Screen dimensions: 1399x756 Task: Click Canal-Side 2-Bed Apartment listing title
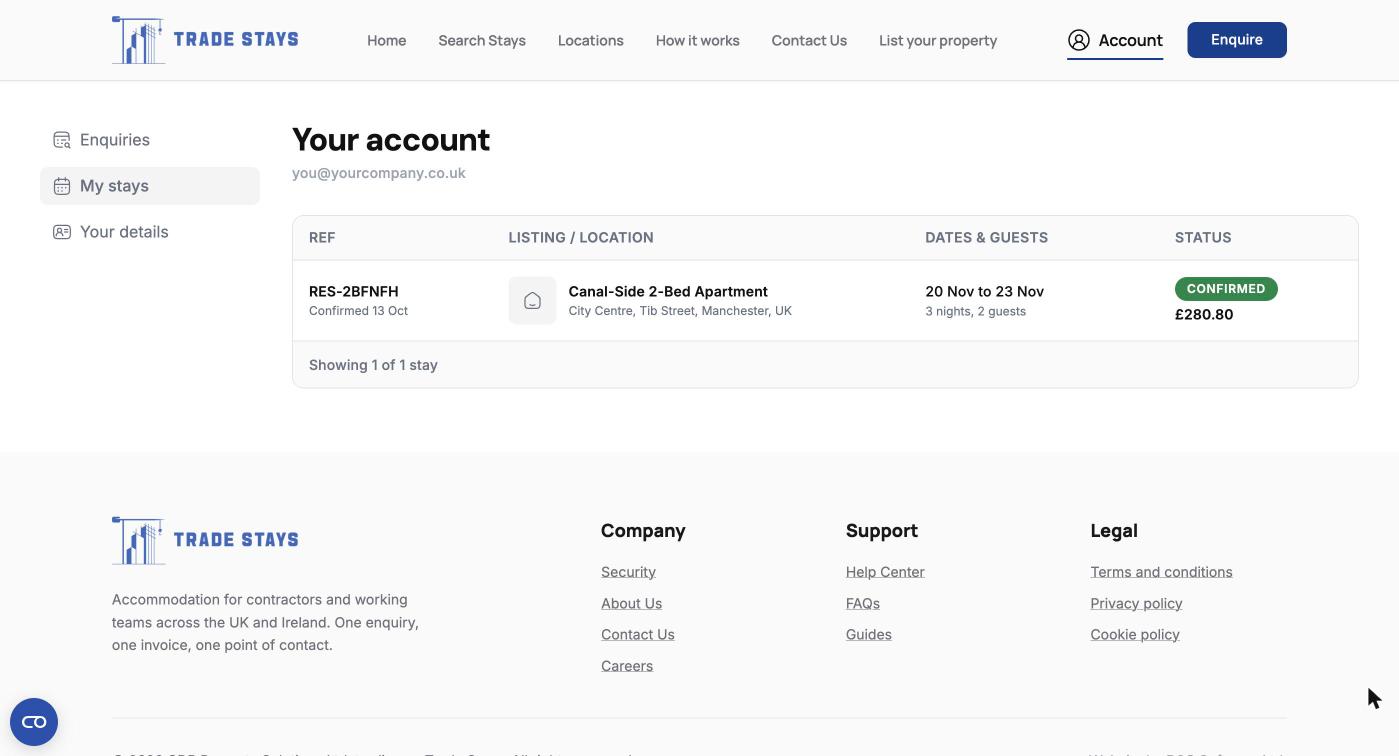point(668,292)
